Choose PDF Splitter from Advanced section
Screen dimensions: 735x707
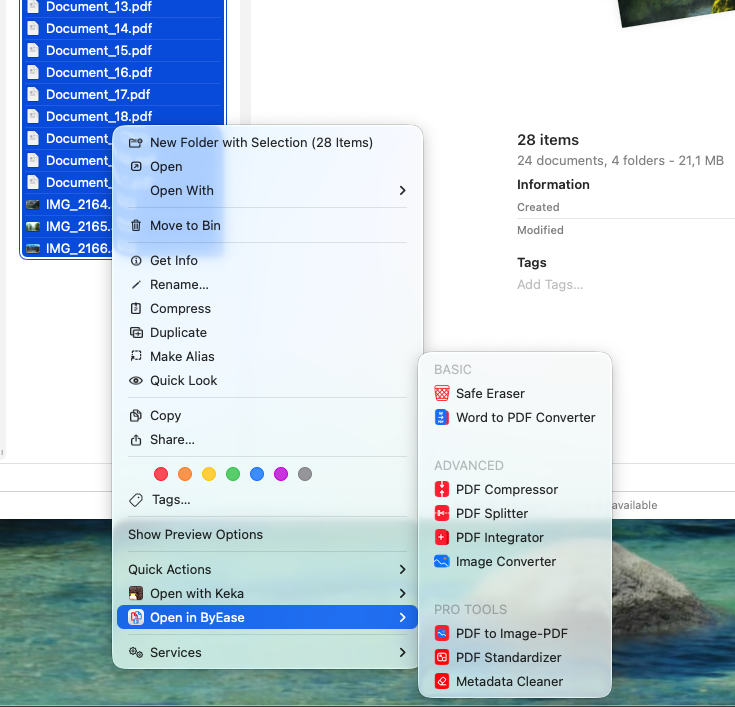[x=515, y=513]
